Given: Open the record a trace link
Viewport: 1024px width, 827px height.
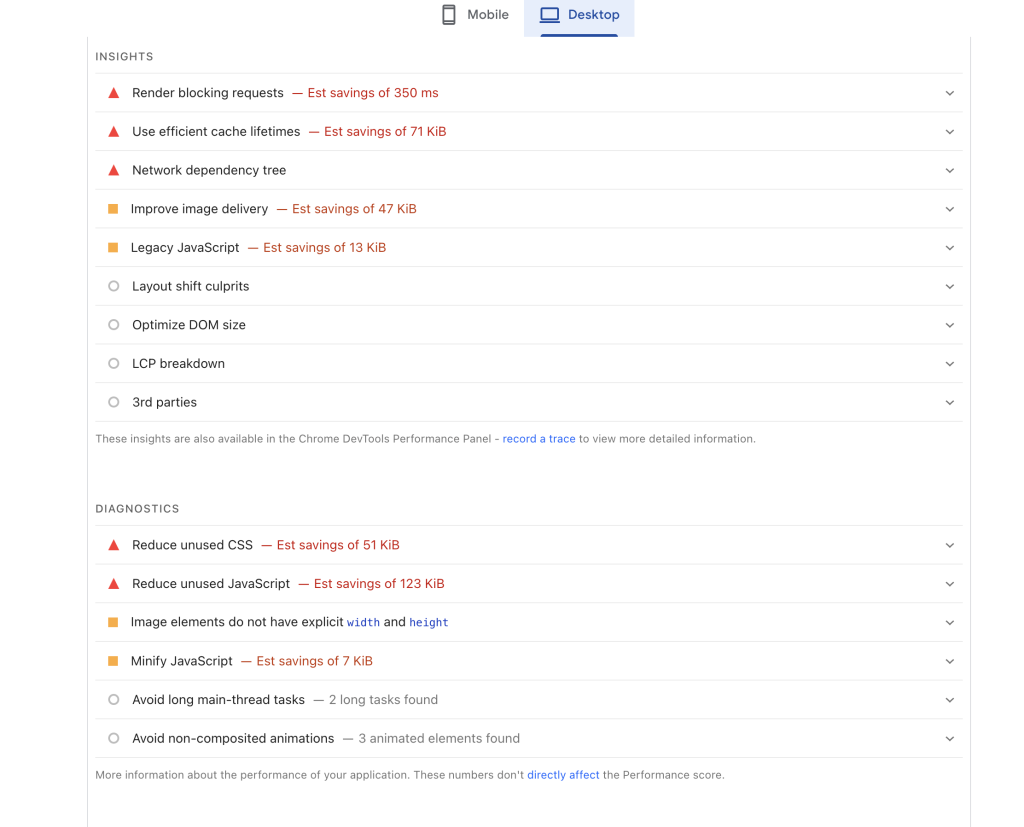Looking at the screenshot, I should point(539,438).
